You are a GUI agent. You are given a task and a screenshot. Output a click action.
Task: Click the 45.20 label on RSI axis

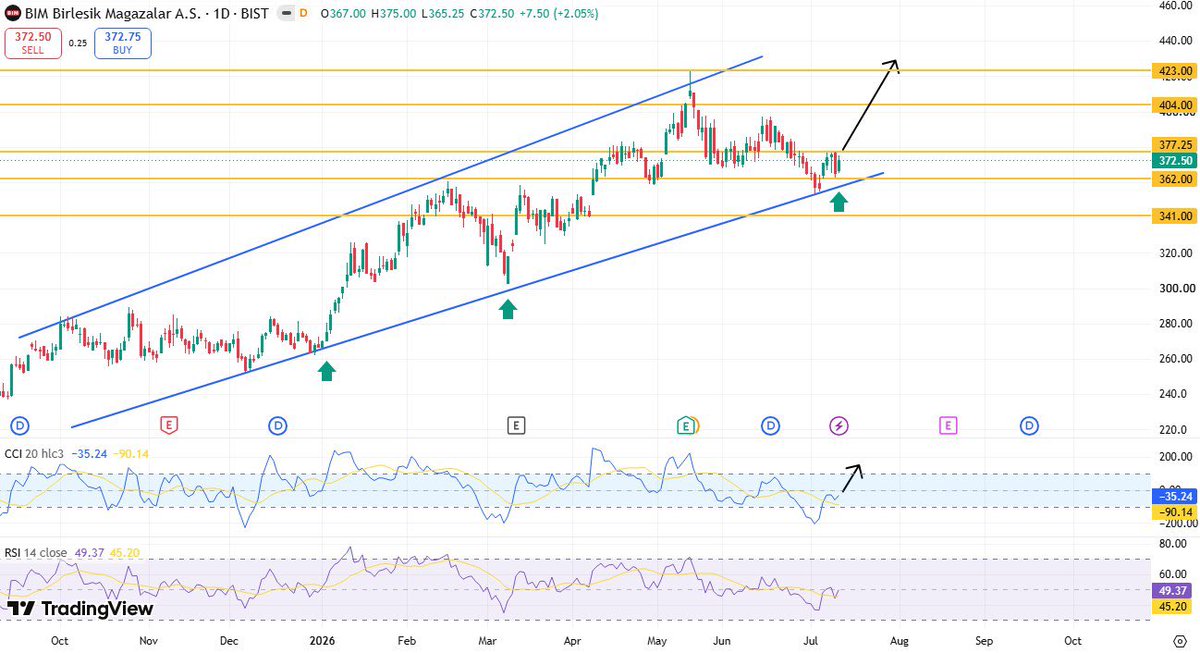point(1172,606)
